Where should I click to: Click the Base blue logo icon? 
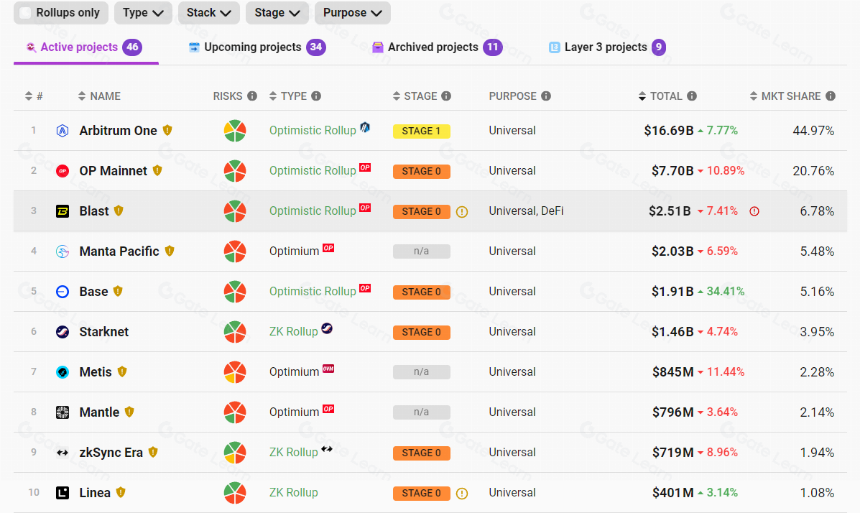(63, 291)
